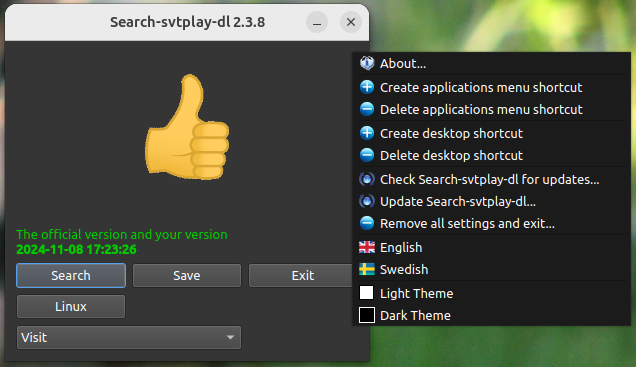Click the version timestamp 2024-11-08 17:23:26

coord(76,249)
